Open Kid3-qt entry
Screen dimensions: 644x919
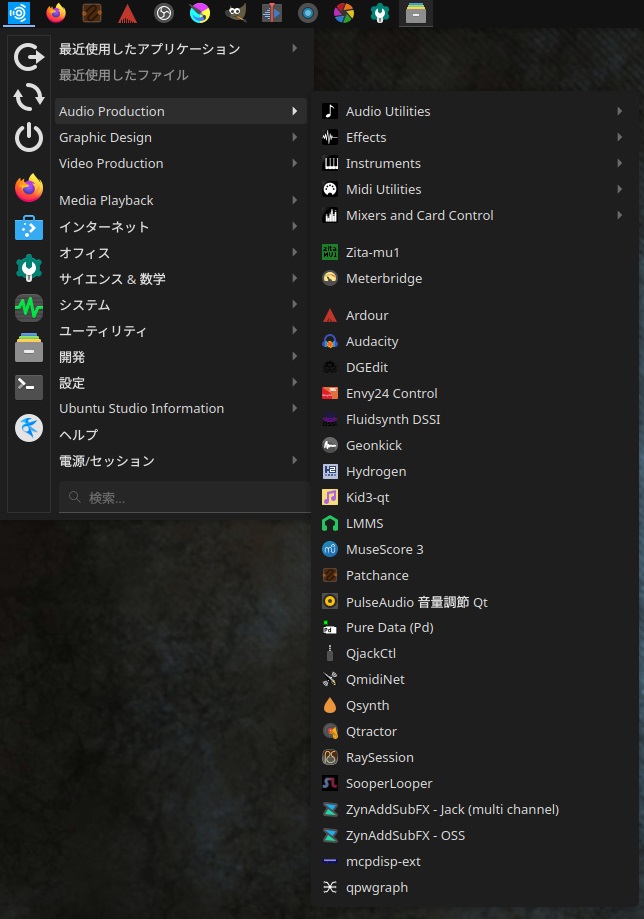click(x=475, y=498)
